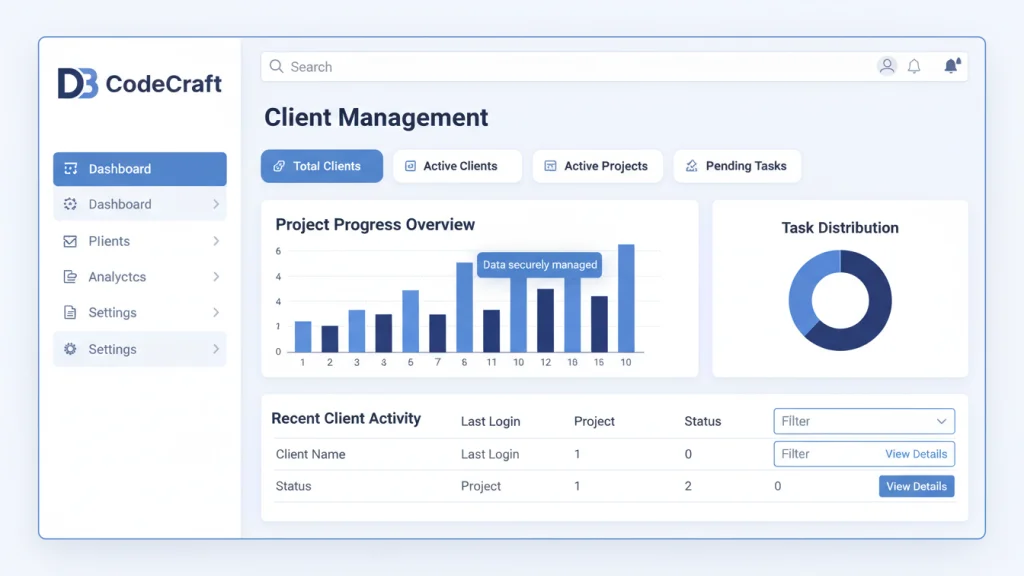Select the highlighted Dashboard menu item
Viewport: 1024px width, 576px height.
(x=140, y=168)
